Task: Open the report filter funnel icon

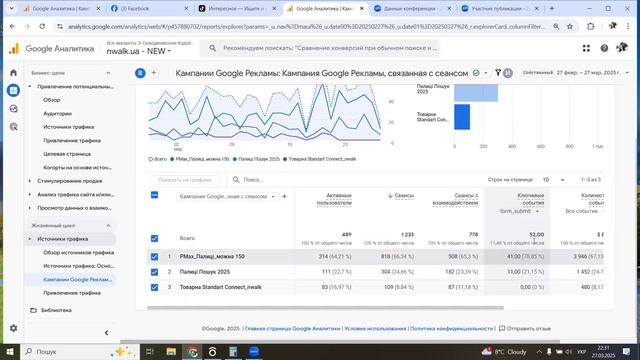Action: tap(498, 73)
